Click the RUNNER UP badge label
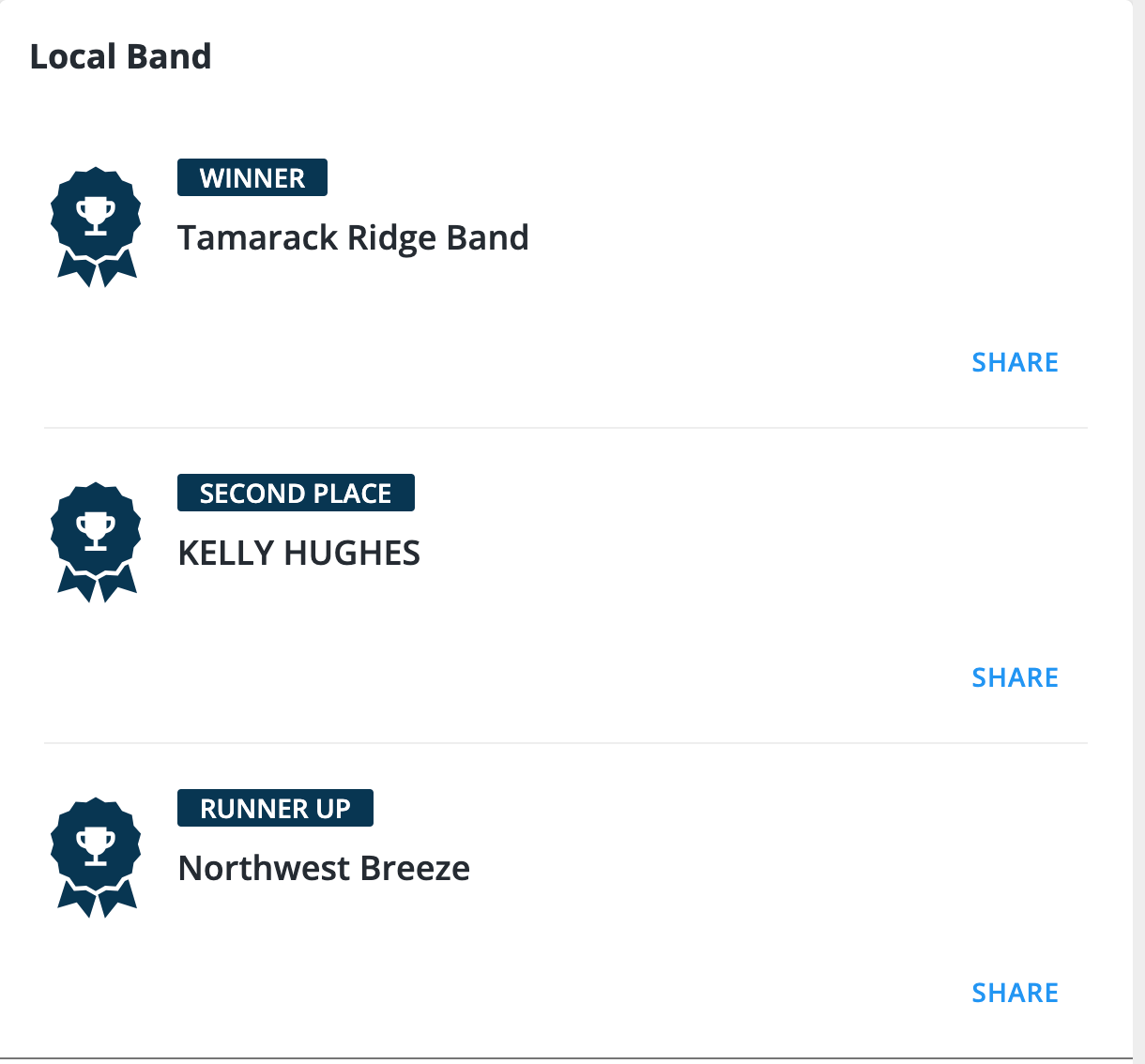The height and width of the screenshot is (1064, 1145). [x=275, y=808]
